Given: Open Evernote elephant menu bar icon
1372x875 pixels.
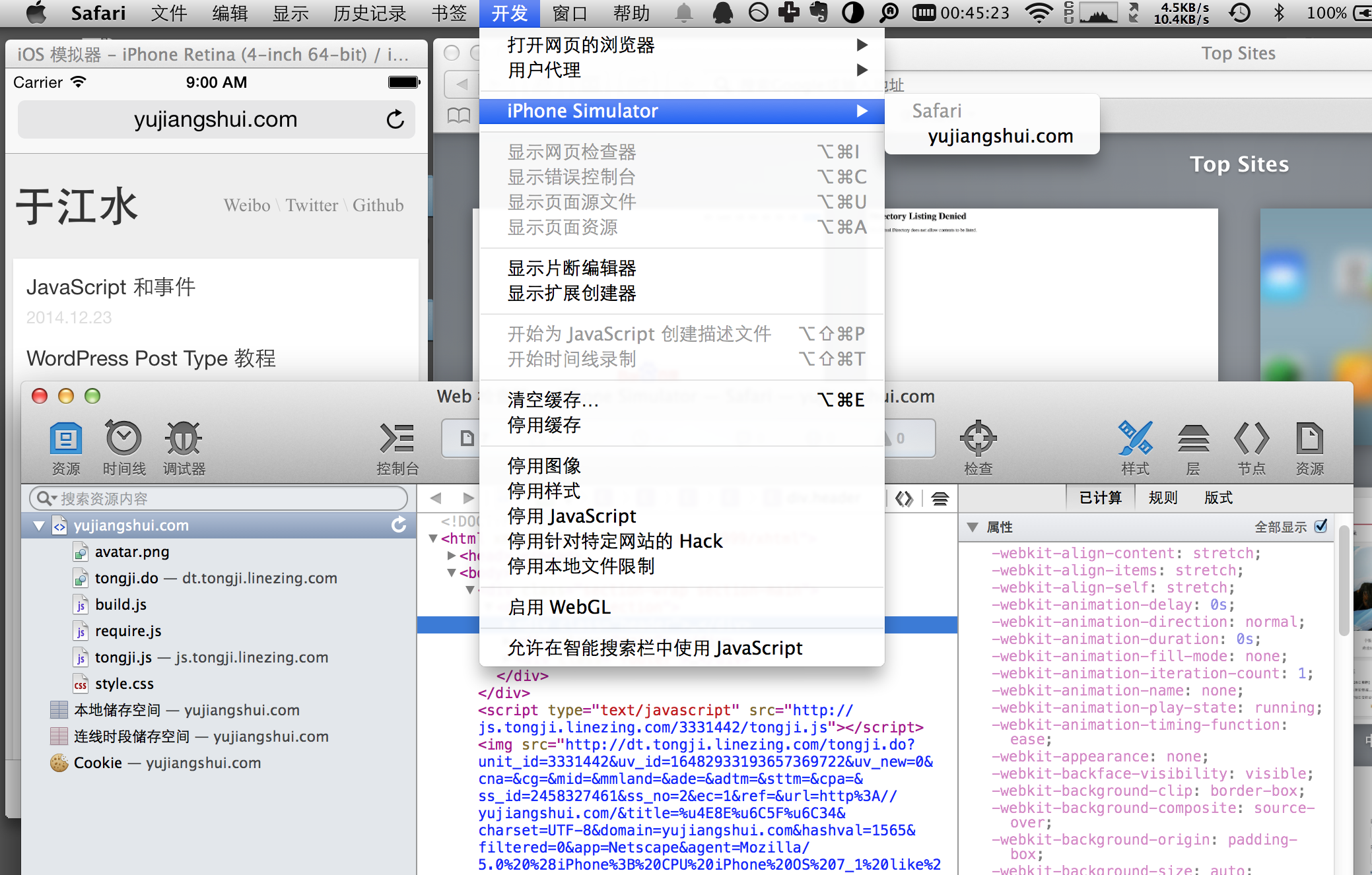Looking at the screenshot, I should pyautogui.click(x=819, y=13).
